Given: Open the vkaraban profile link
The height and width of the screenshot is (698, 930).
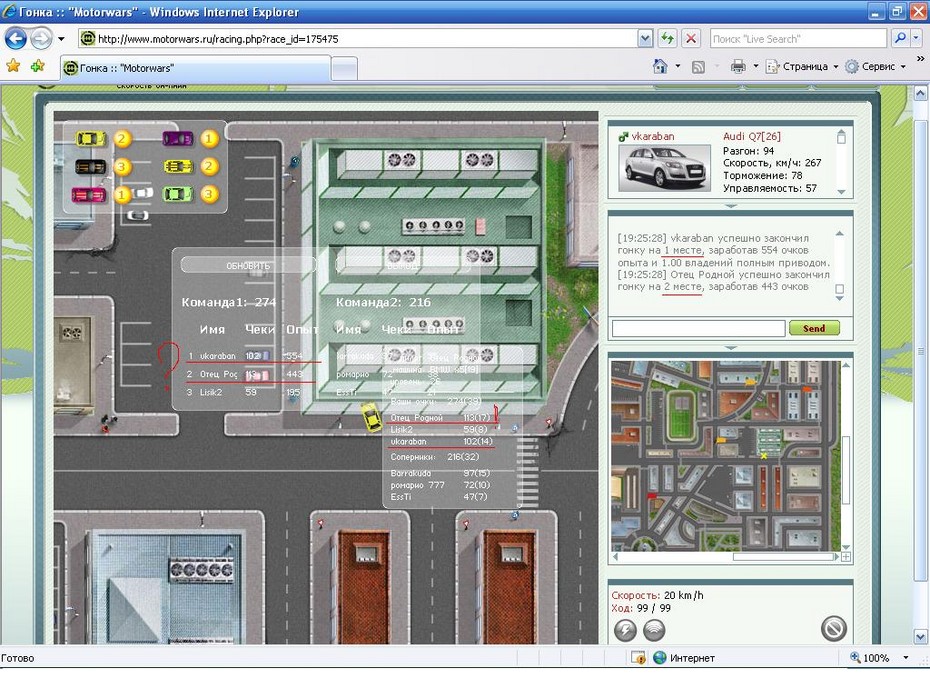Looking at the screenshot, I should (x=653, y=136).
